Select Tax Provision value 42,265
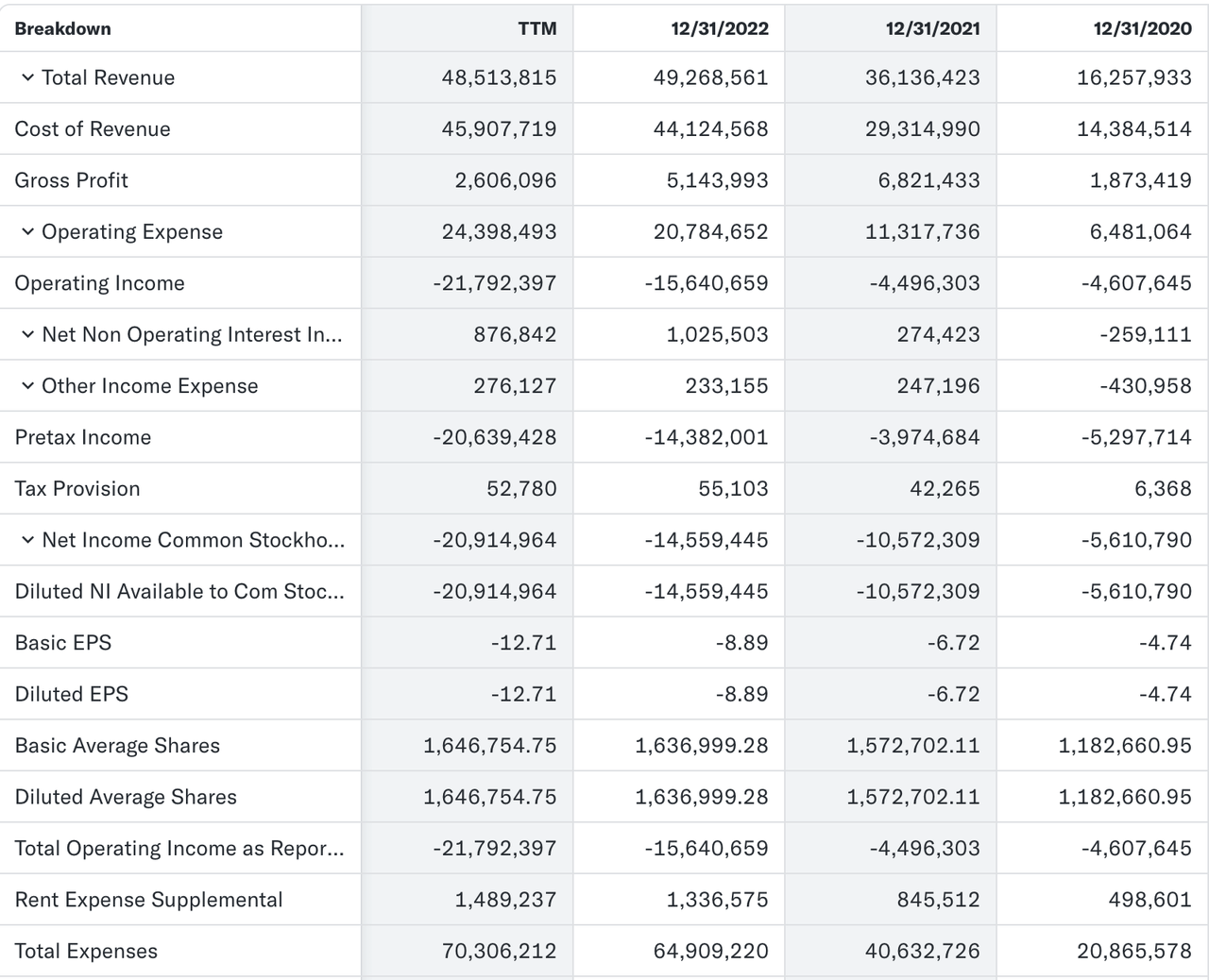1209x980 pixels. (x=945, y=488)
